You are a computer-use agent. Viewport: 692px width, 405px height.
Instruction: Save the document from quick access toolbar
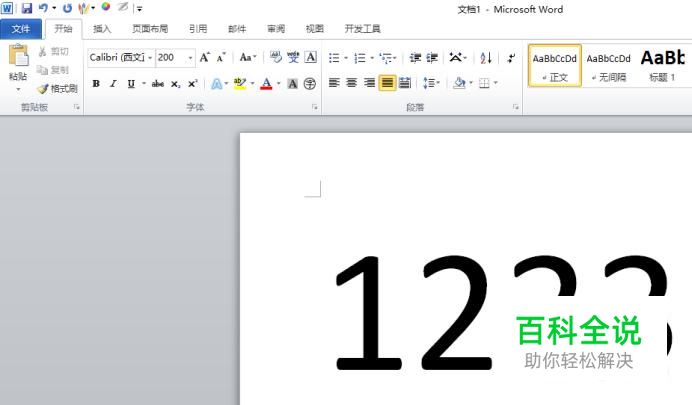point(26,8)
